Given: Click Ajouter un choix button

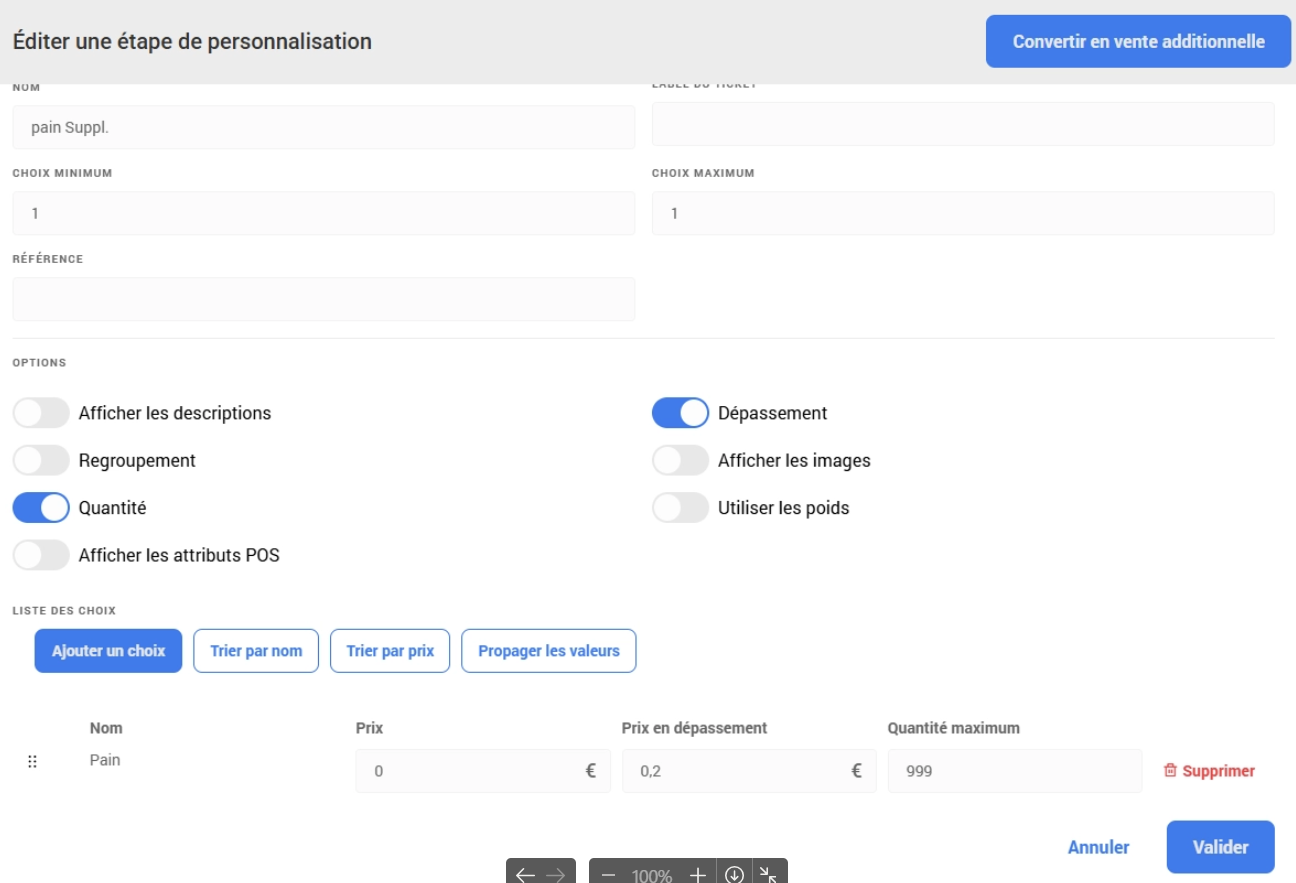Looking at the screenshot, I should tap(108, 651).
